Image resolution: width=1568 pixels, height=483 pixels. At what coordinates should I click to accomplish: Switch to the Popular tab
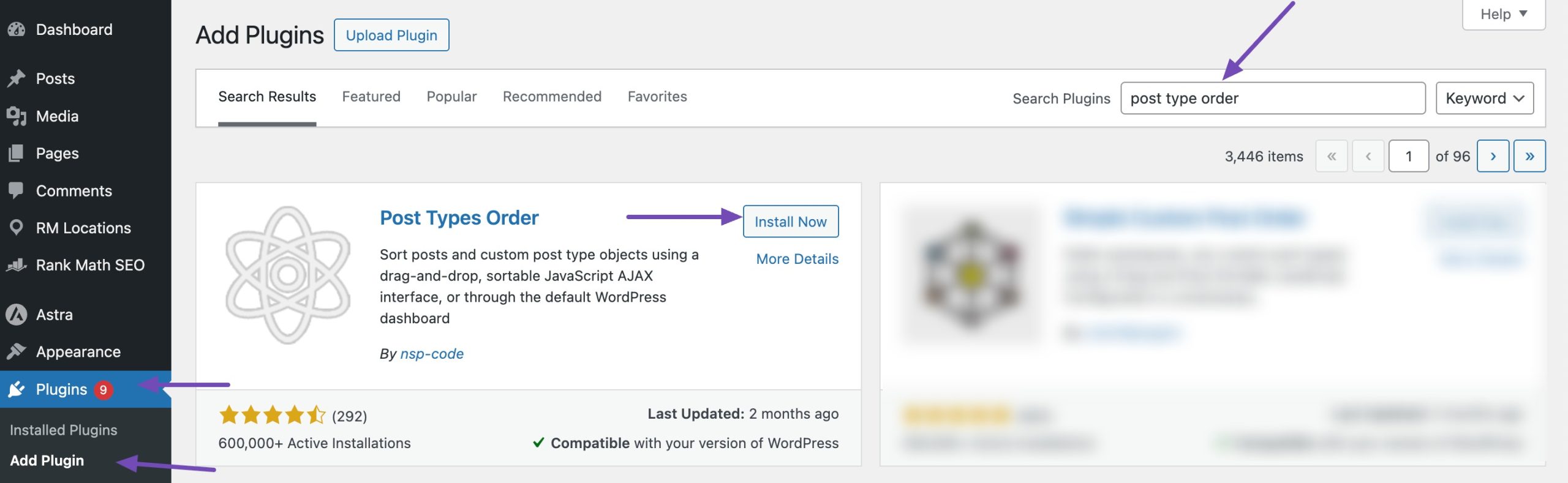point(451,97)
